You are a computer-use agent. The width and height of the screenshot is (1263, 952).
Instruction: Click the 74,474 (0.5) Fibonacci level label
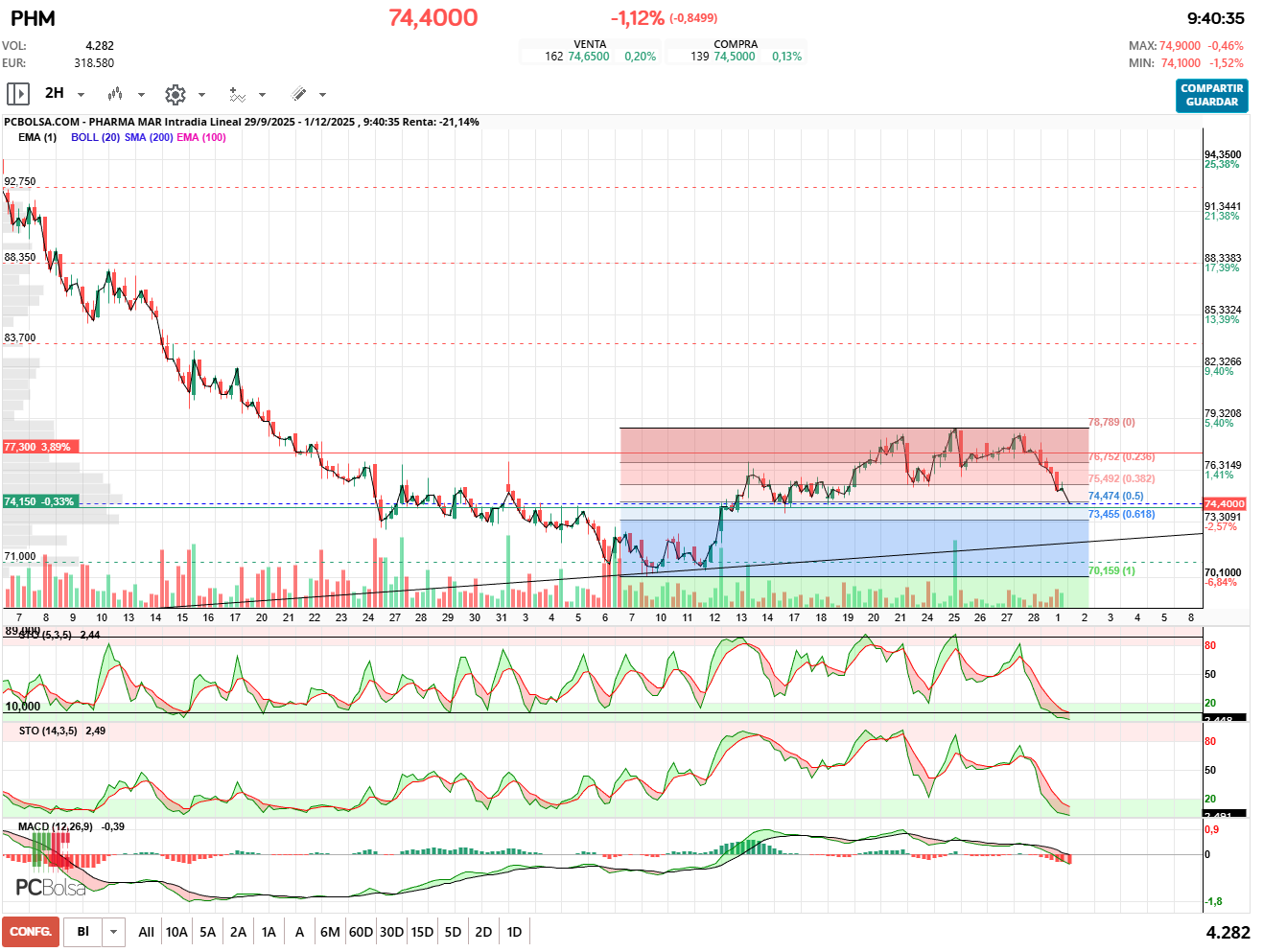(1115, 496)
